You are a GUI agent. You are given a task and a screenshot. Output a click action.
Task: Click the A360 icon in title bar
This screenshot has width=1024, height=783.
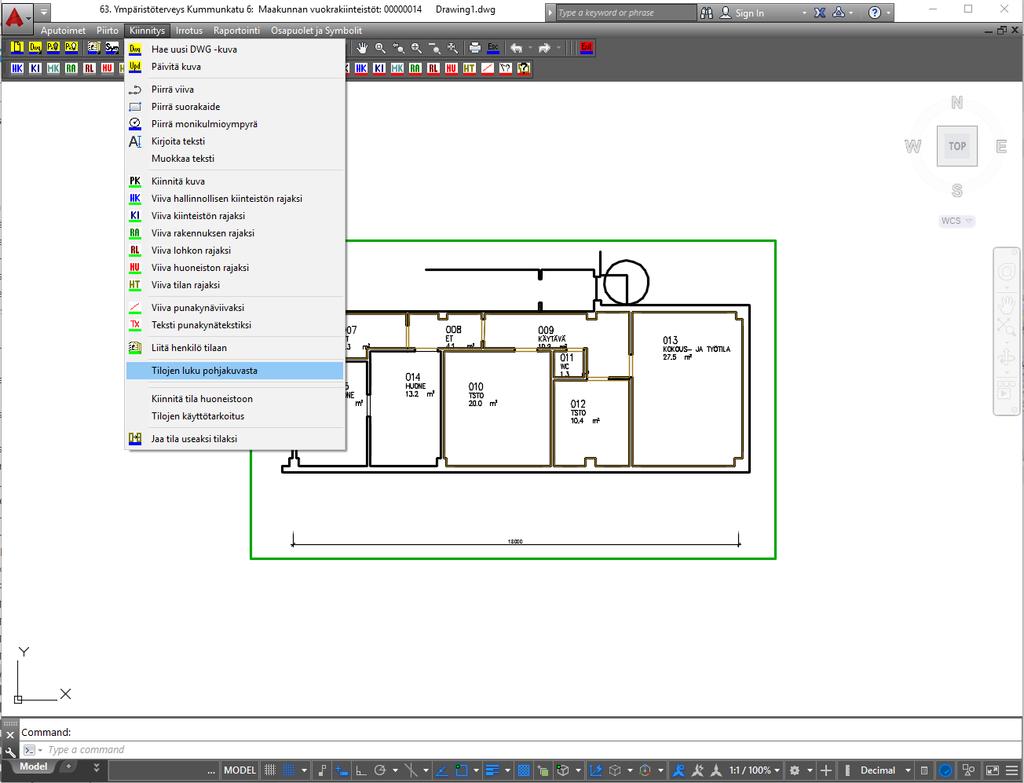839,12
